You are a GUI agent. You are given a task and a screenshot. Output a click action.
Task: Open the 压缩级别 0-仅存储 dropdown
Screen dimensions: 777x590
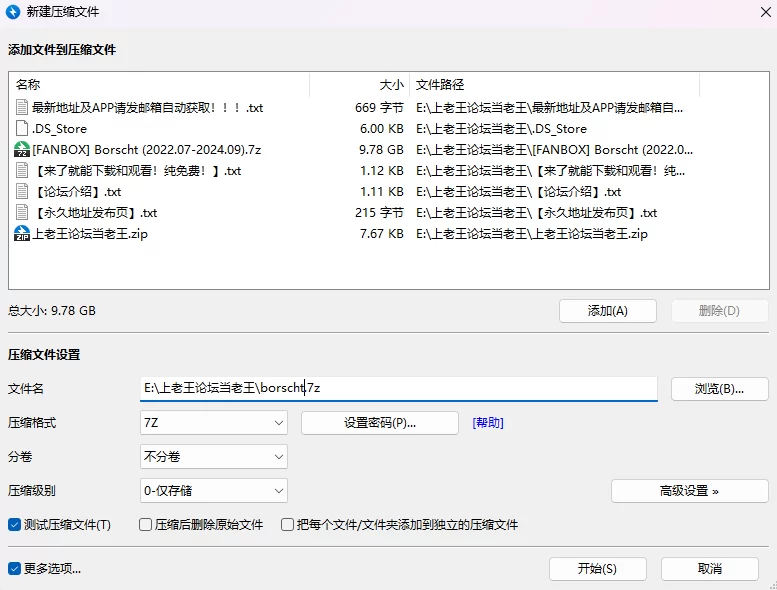point(214,491)
